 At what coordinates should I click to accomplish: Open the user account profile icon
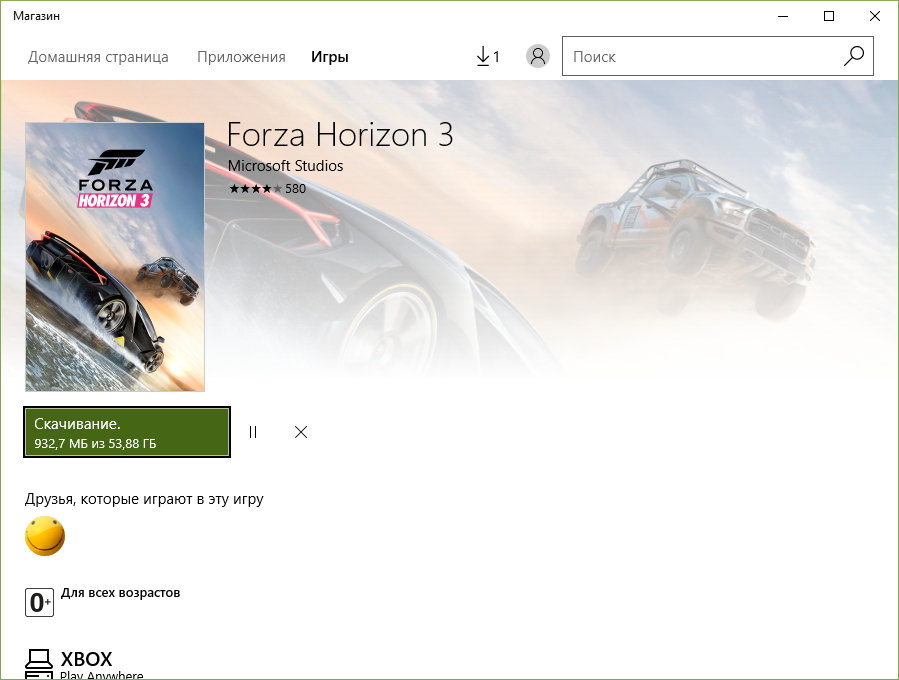click(x=538, y=56)
